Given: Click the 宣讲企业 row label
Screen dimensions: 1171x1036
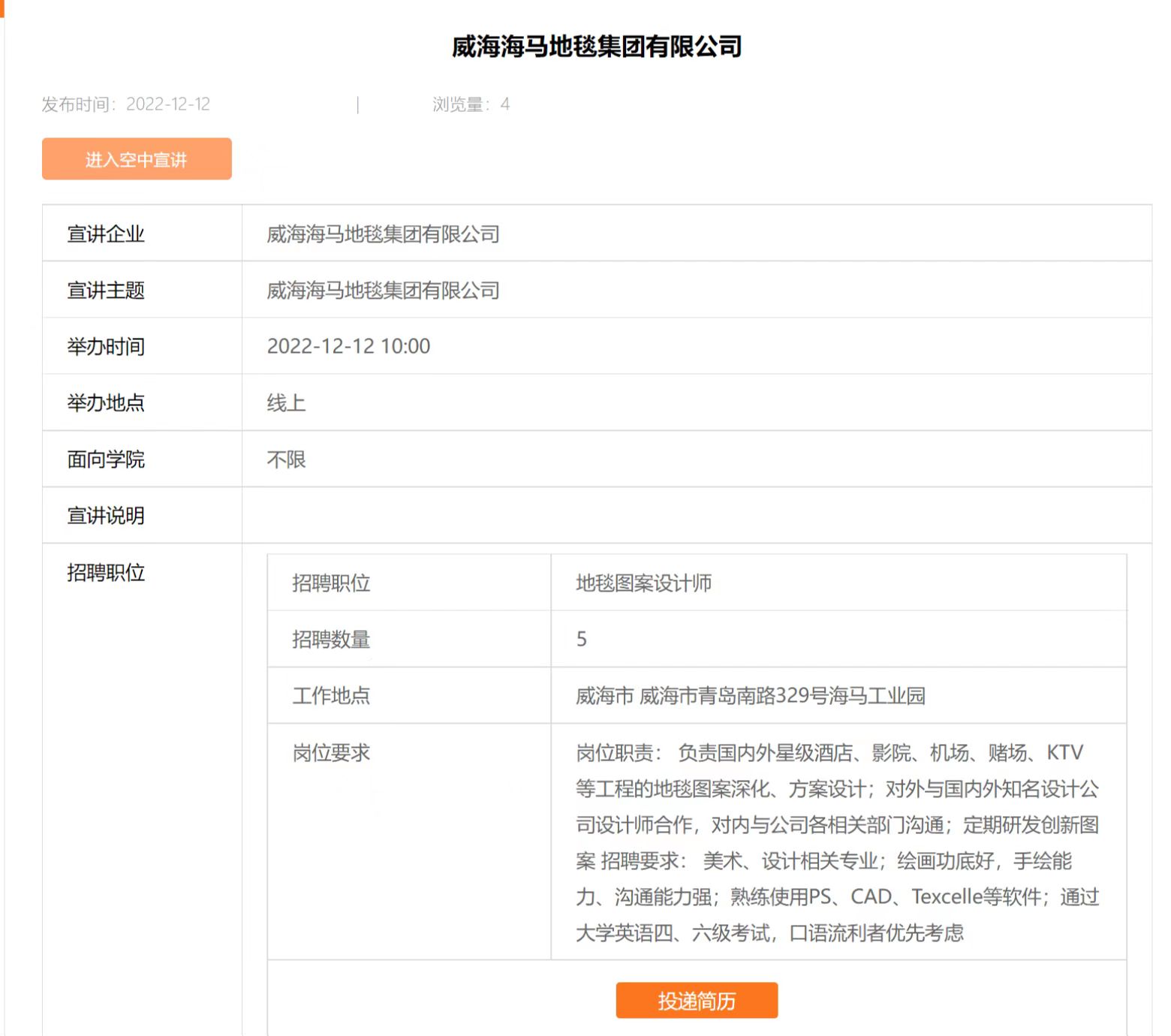Looking at the screenshot, I should [x=106, y=234].
